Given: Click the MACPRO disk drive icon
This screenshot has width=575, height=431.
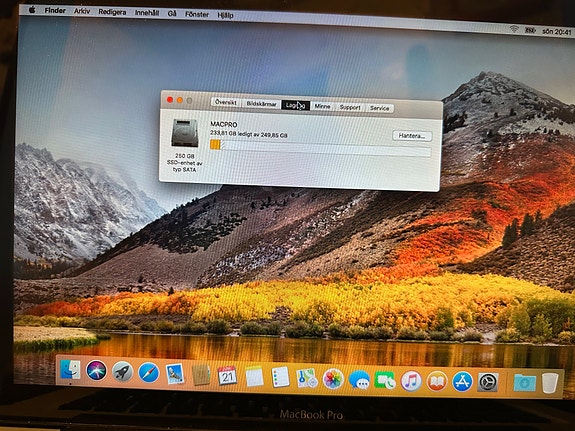Looking at the screenshot, I should (185, 133).
